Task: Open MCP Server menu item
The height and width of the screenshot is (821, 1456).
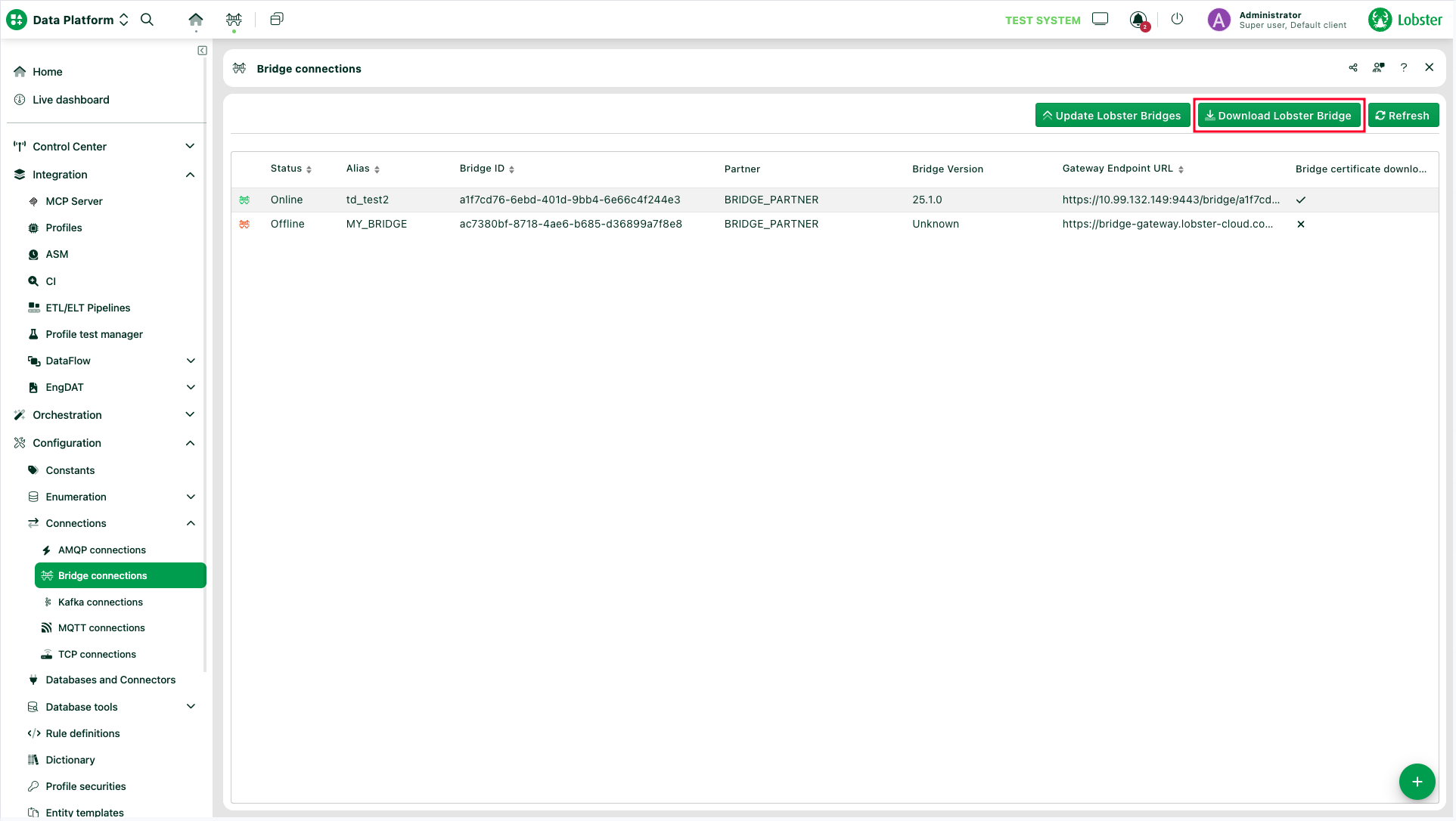Action: click(x=74, y=201)
